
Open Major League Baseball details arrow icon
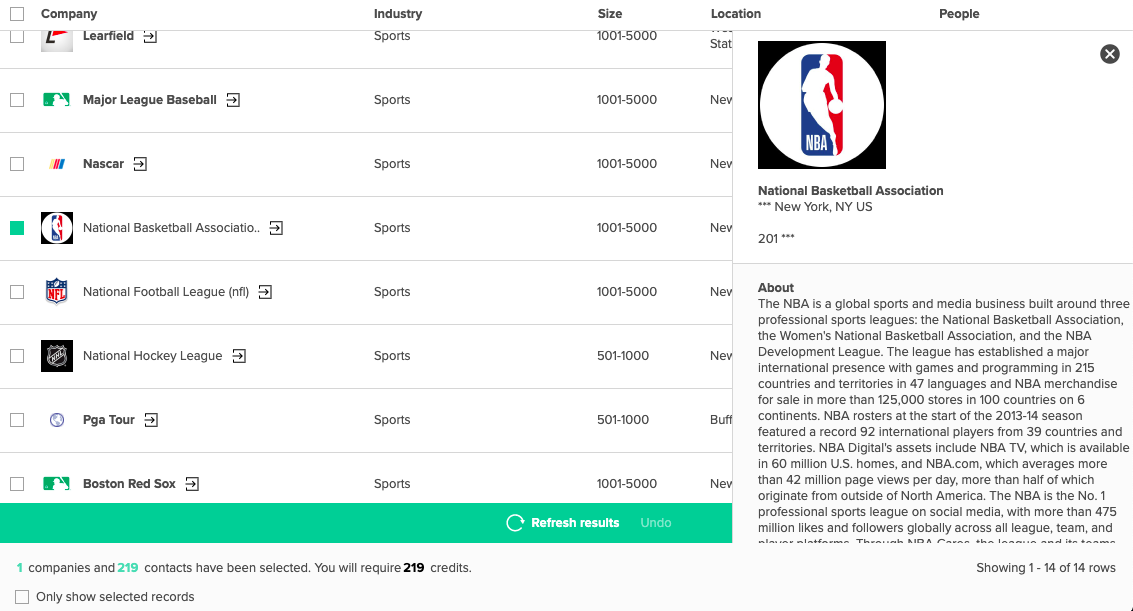[233, 100]
